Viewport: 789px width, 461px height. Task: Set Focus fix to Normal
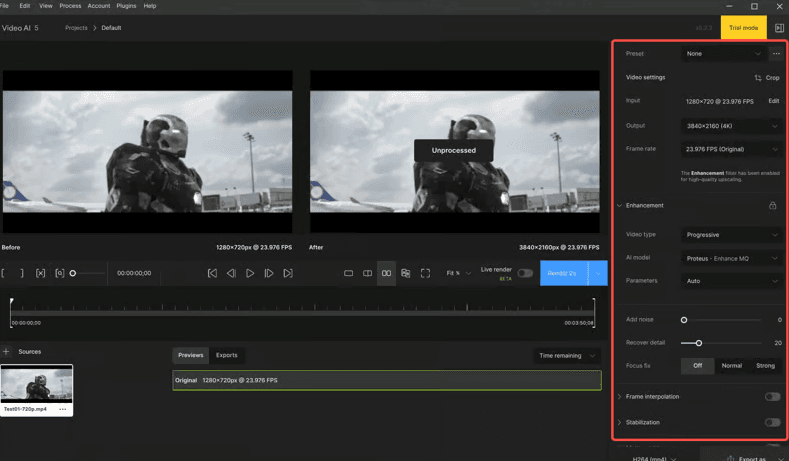[x=732, y=366]
